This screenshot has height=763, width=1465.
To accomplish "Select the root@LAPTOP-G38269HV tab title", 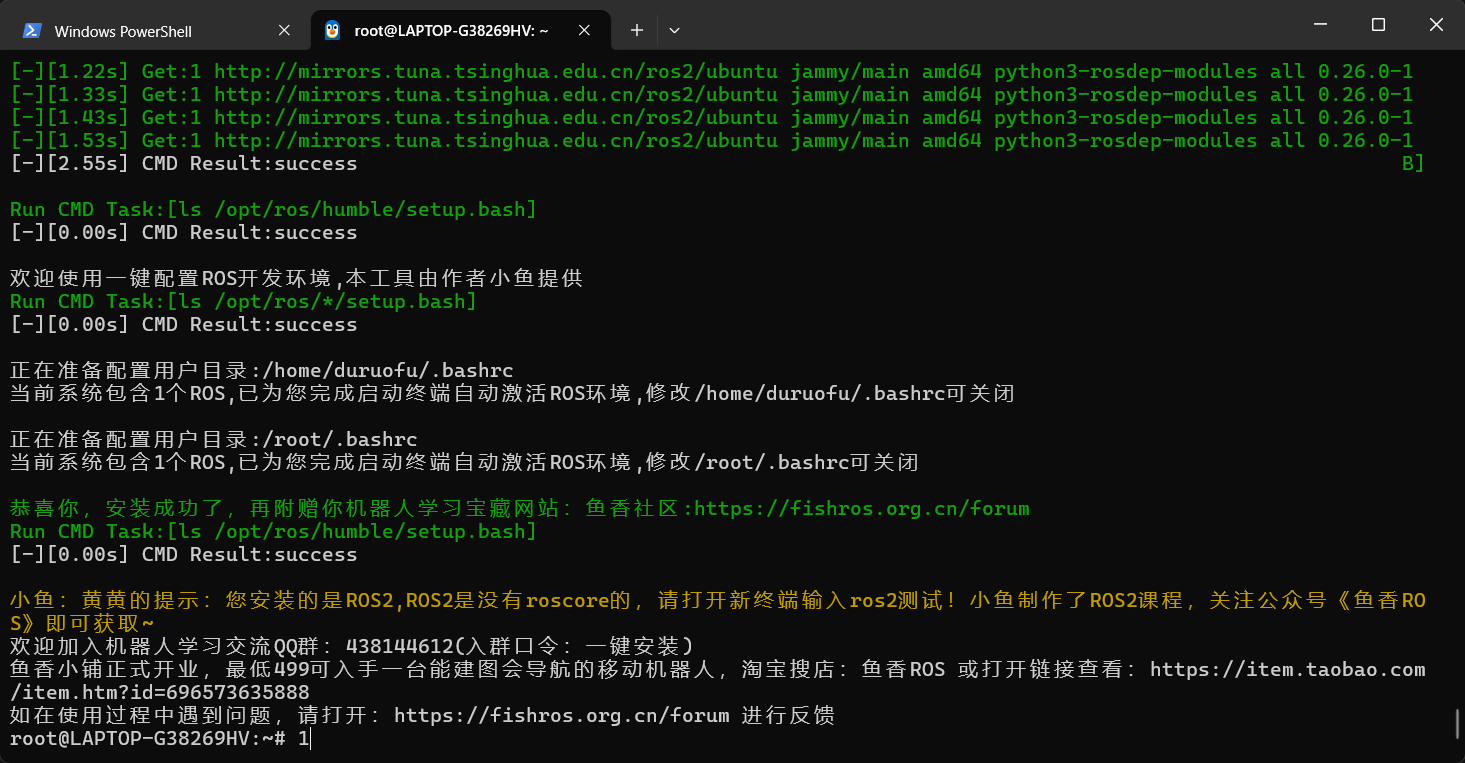I will pos(451,31).
